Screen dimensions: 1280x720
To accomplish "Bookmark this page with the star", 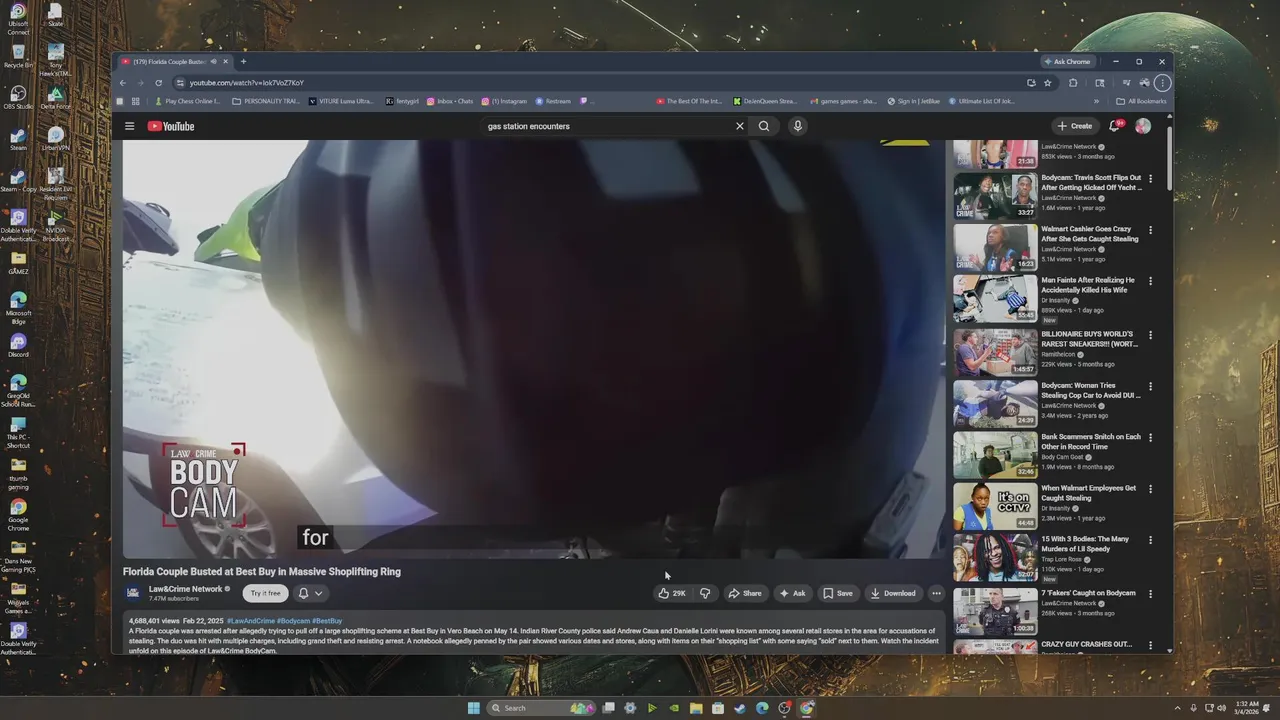I will (x=1048, y=83).
